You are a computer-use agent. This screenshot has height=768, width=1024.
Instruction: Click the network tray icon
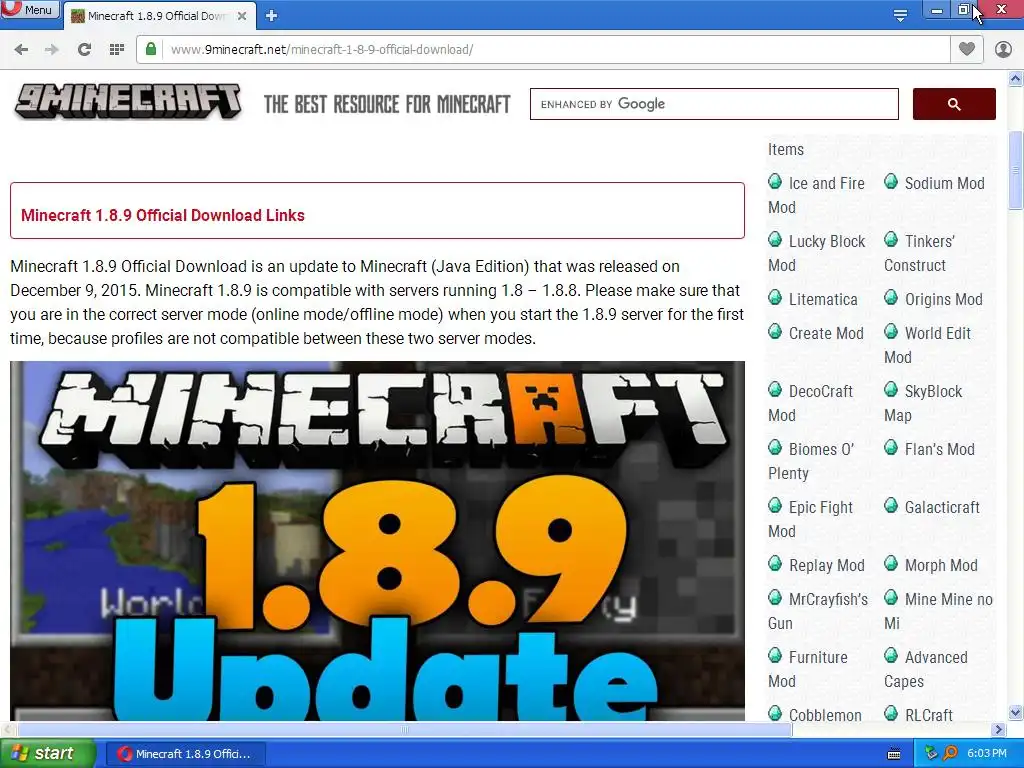[931, 754]
